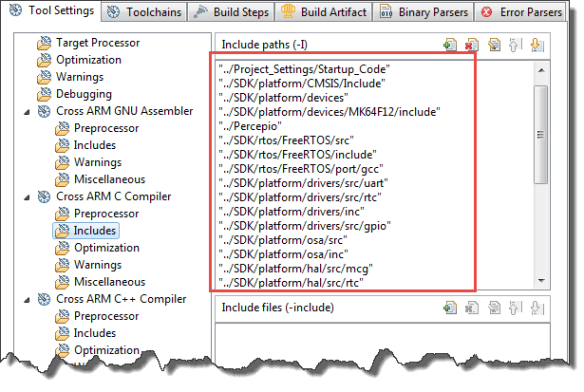
Task: Select the drivers/src/rtc path entry
Action: point(300,197)
